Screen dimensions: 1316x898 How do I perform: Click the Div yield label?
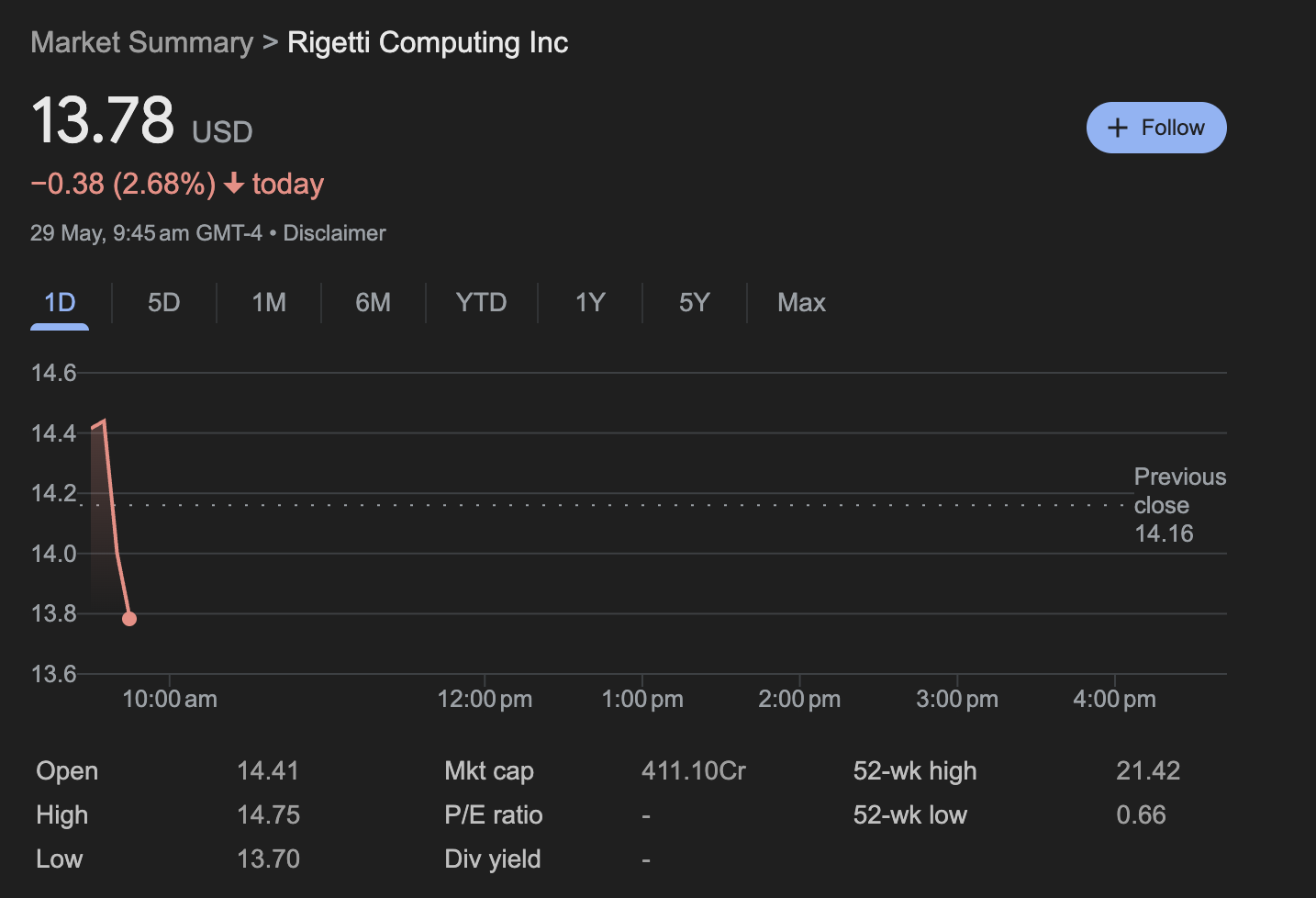(493, 859)
